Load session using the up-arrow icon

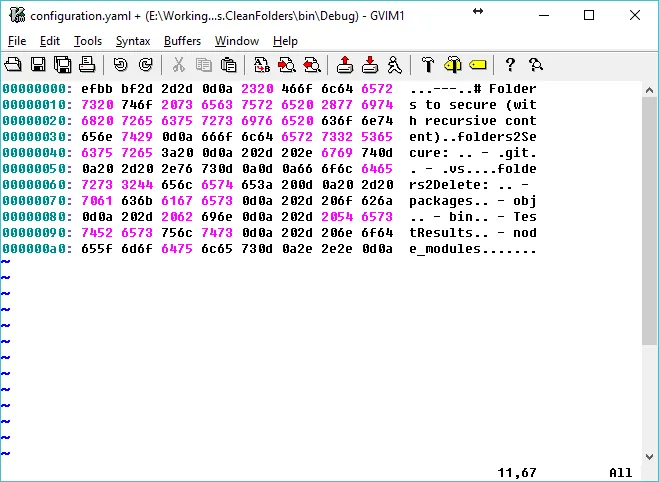(345, 65)
